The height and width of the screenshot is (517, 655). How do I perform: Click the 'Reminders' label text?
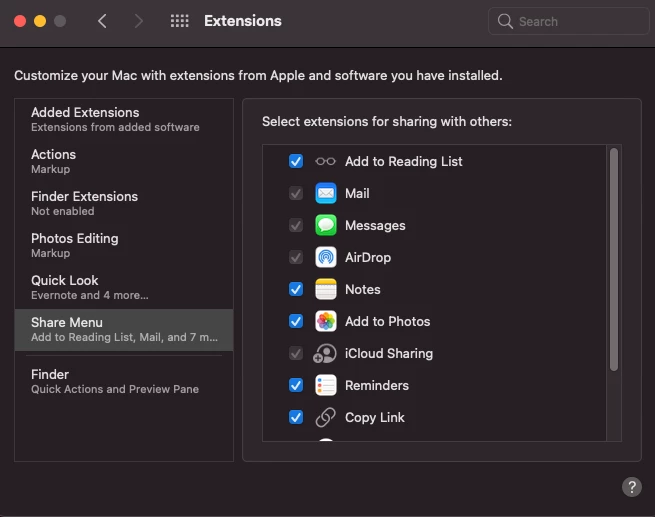[x=377, y=385]
